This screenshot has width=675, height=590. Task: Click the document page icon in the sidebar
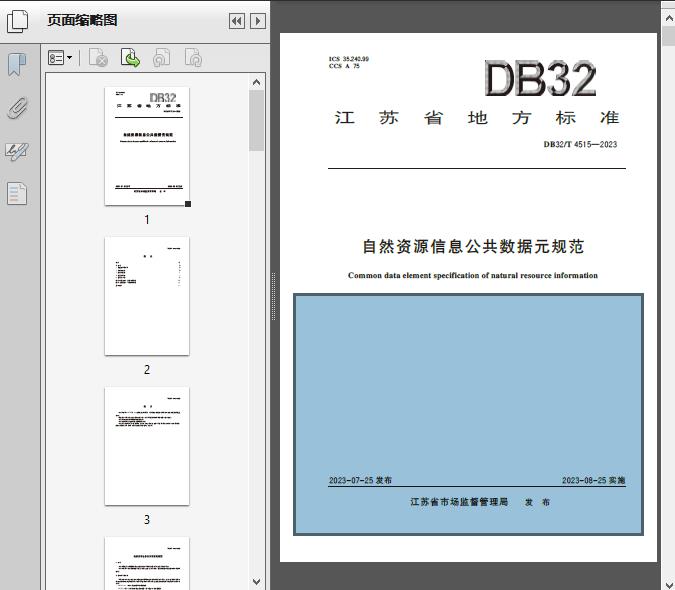click(17, 193)
